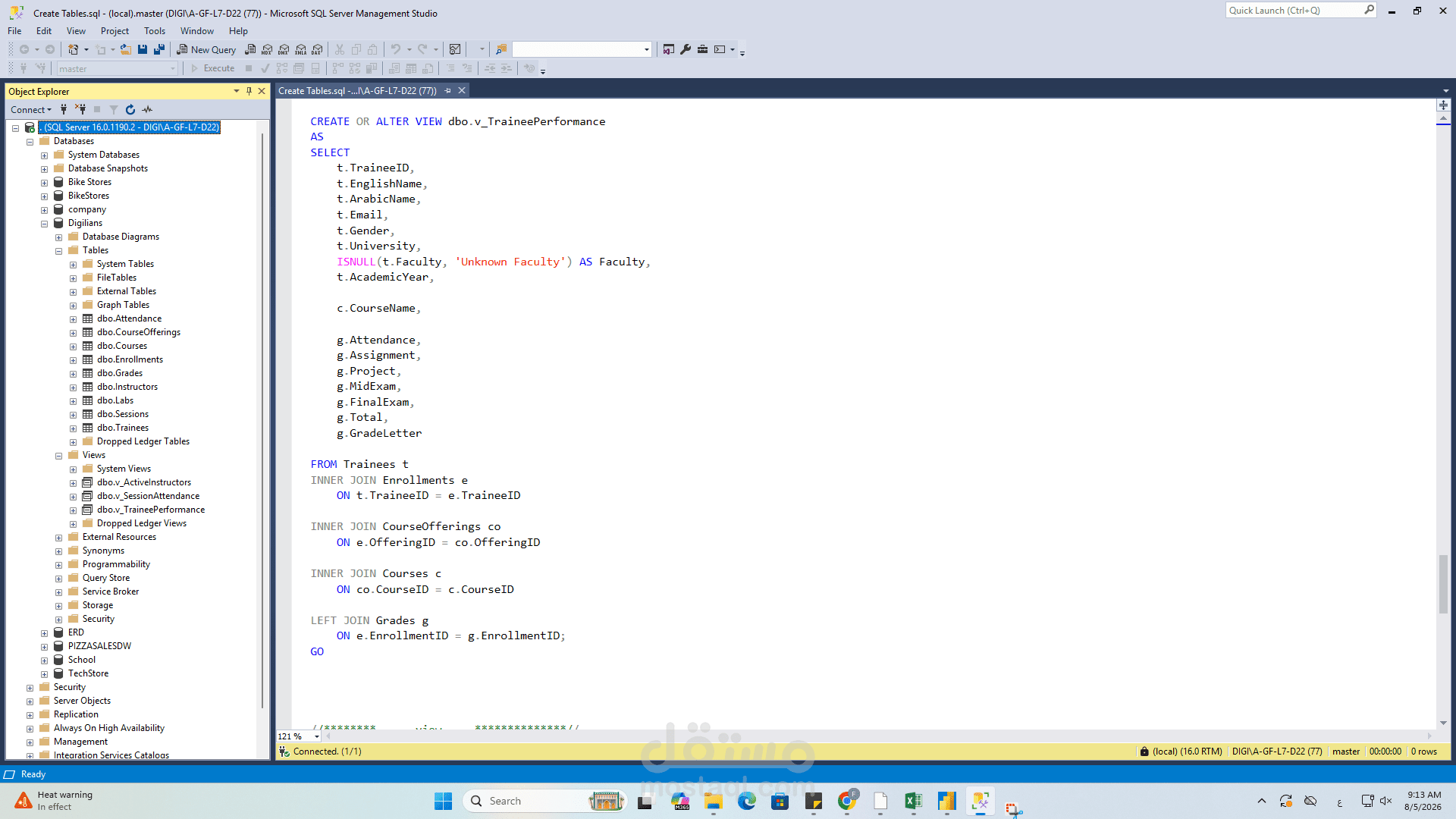
Task: Select the SQL Server 16.0.1190.2 server node
Action: (130, 127)
